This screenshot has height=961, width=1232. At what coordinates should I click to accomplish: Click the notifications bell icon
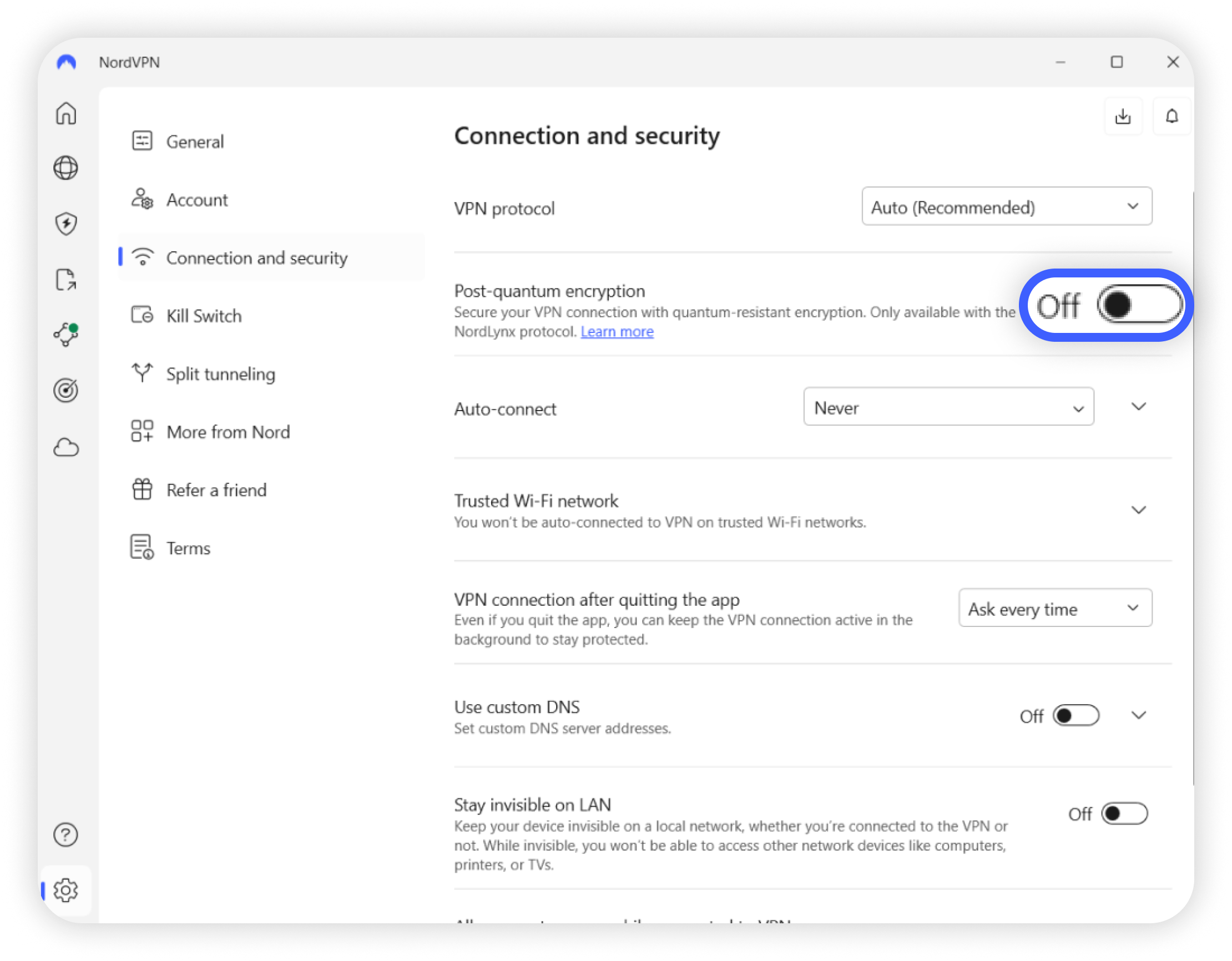[1172, 116]
